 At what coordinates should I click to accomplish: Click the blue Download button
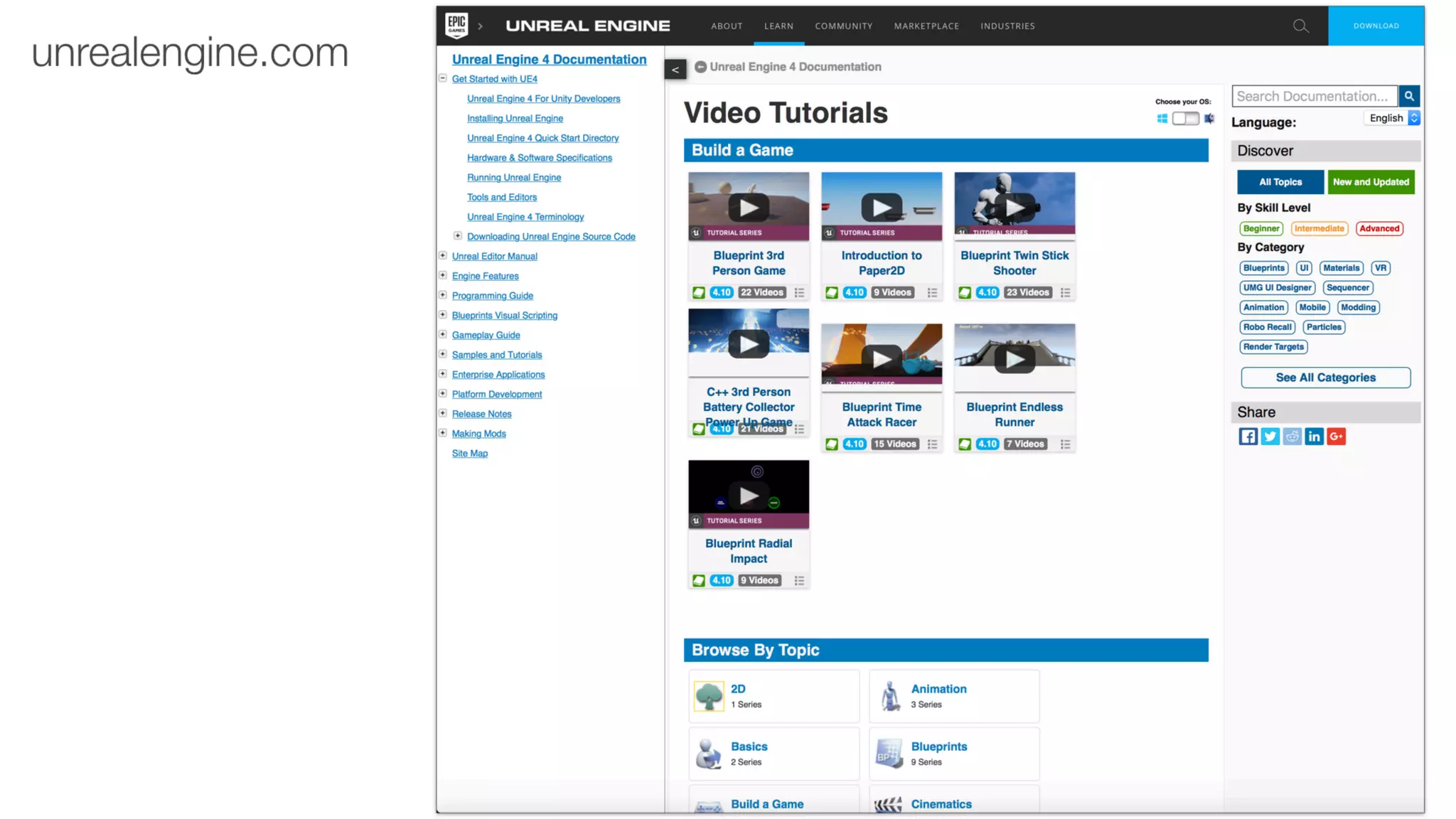click(1376, 26)
